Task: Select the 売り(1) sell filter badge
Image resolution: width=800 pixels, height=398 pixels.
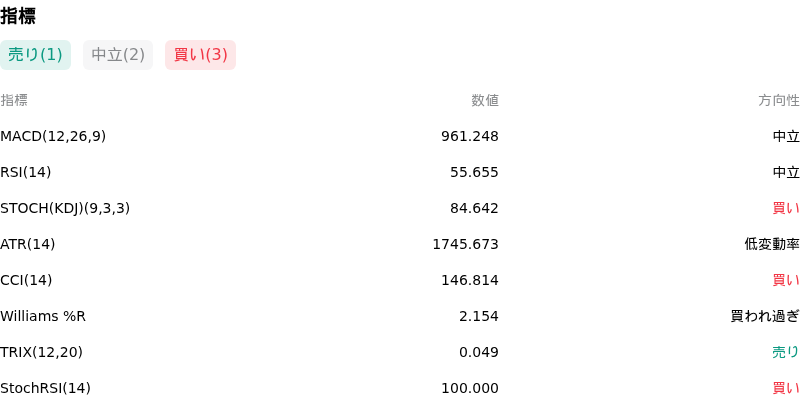Action: click(x=35, y=55)
